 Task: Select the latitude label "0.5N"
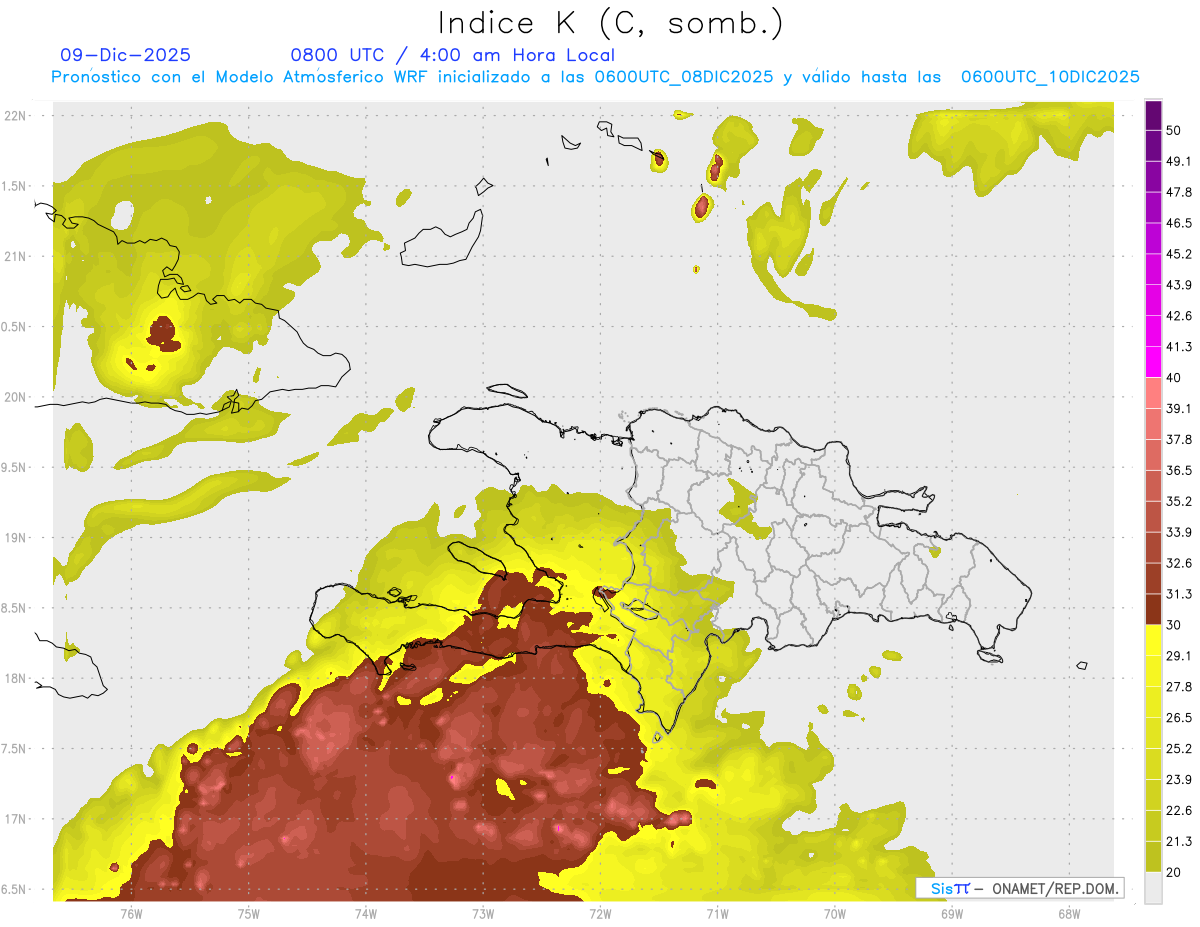tap(15, 328)
